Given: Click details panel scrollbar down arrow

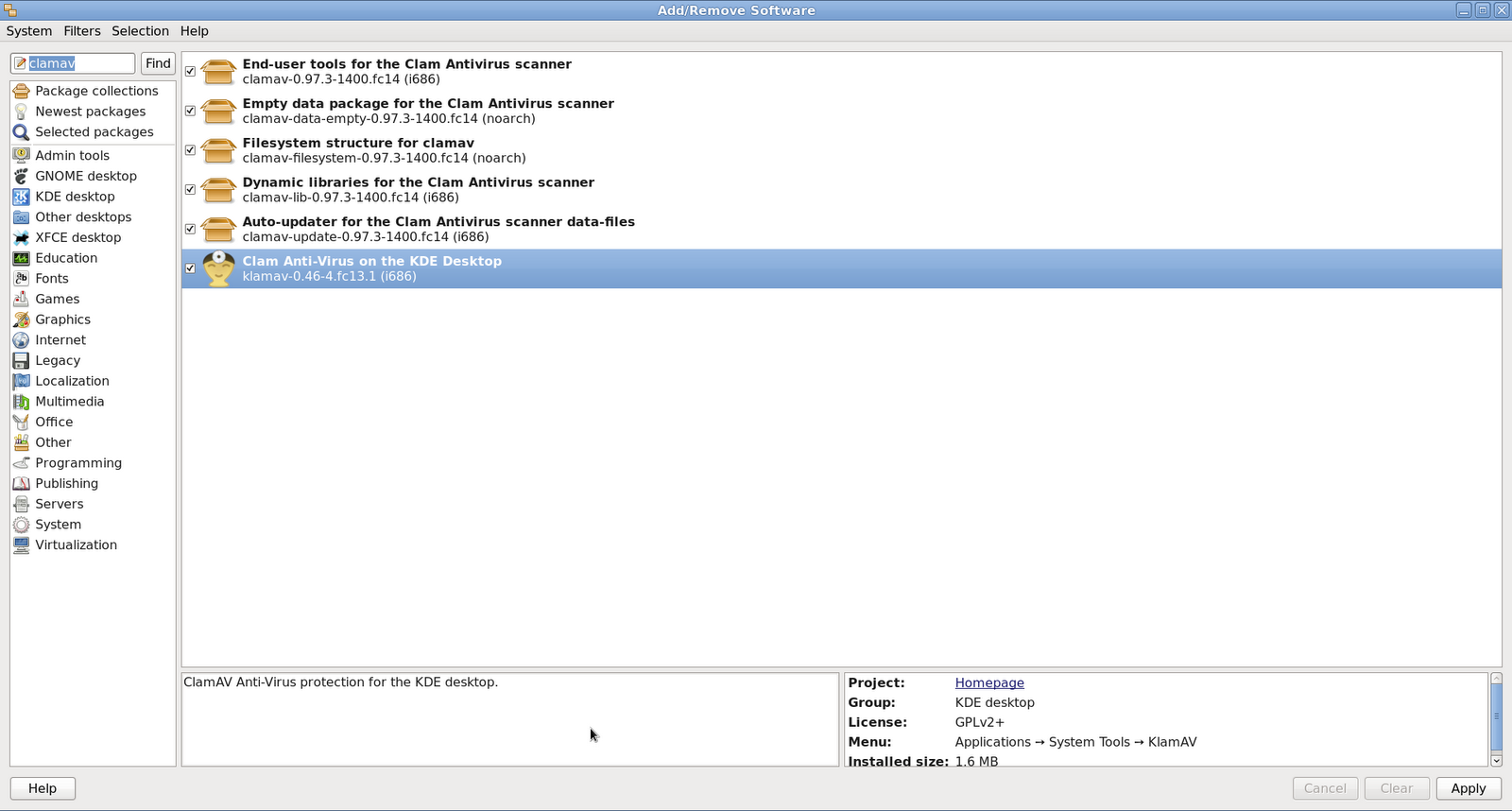Looking at the screenshot, I should [1496, 761].
